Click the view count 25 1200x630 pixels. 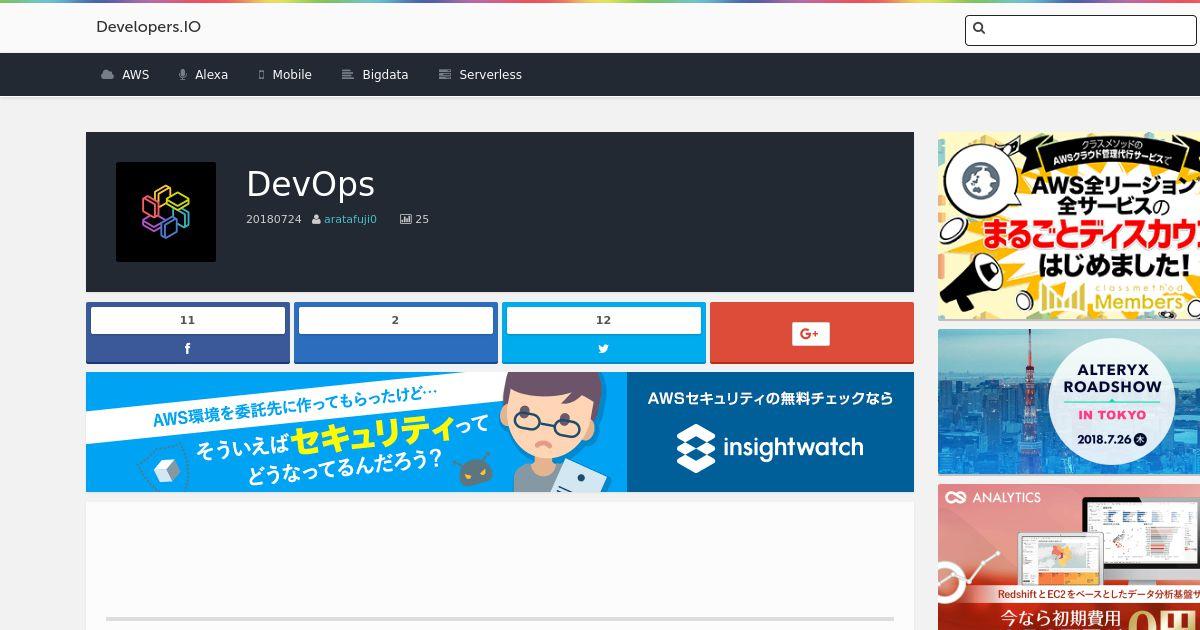[422, 219]
